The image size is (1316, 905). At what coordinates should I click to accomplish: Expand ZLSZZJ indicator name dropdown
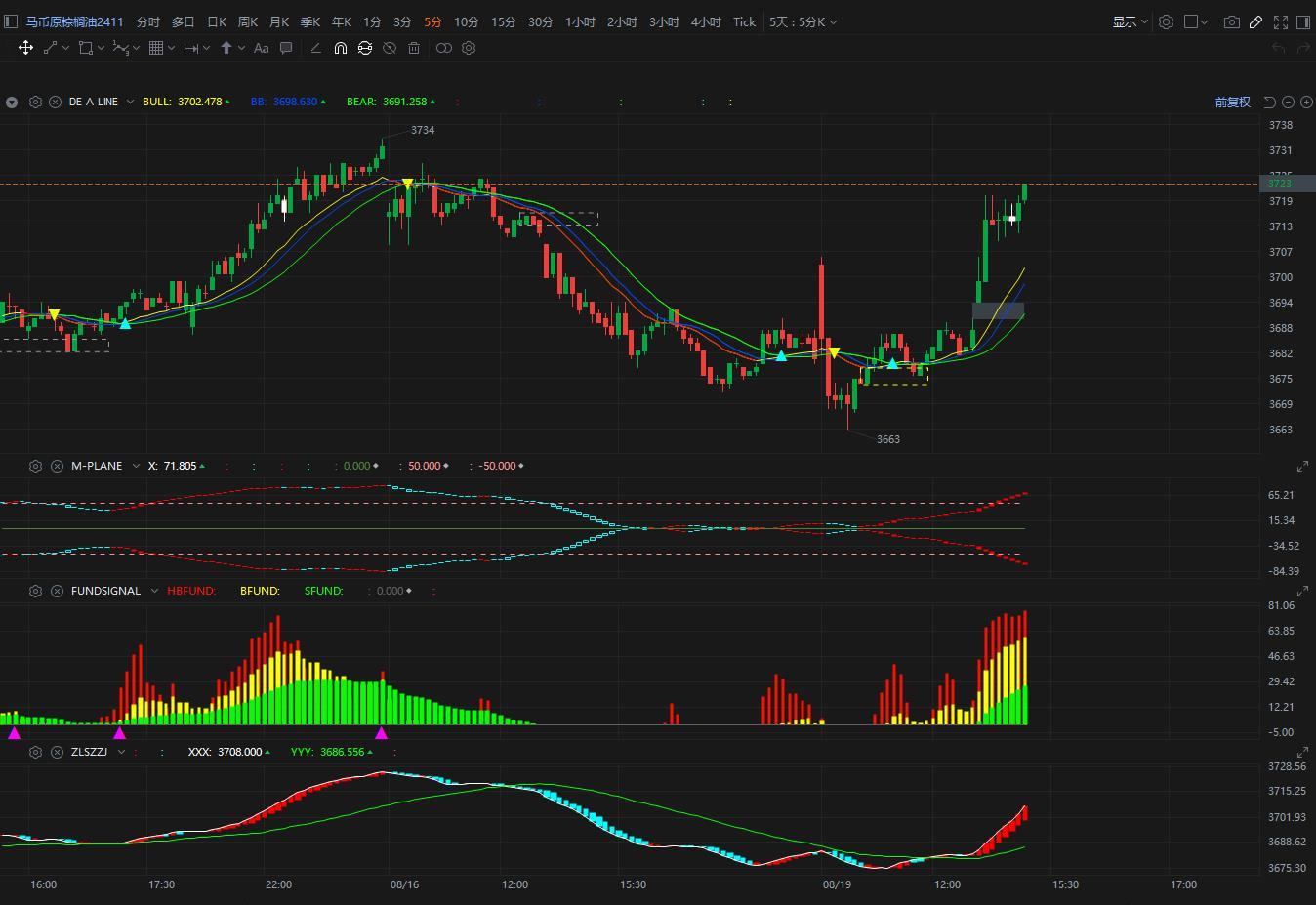pos(121,752)
